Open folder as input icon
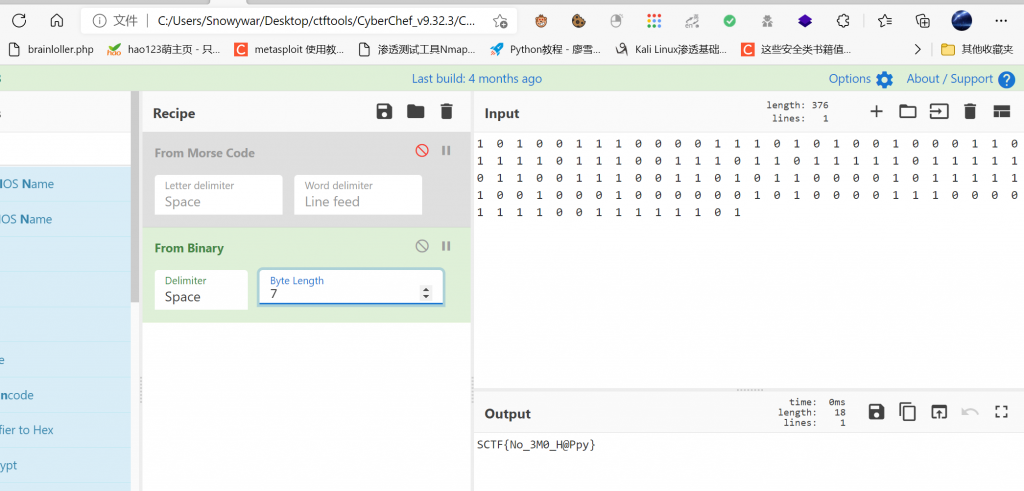 pyautogui.click(x=907, y=112)
